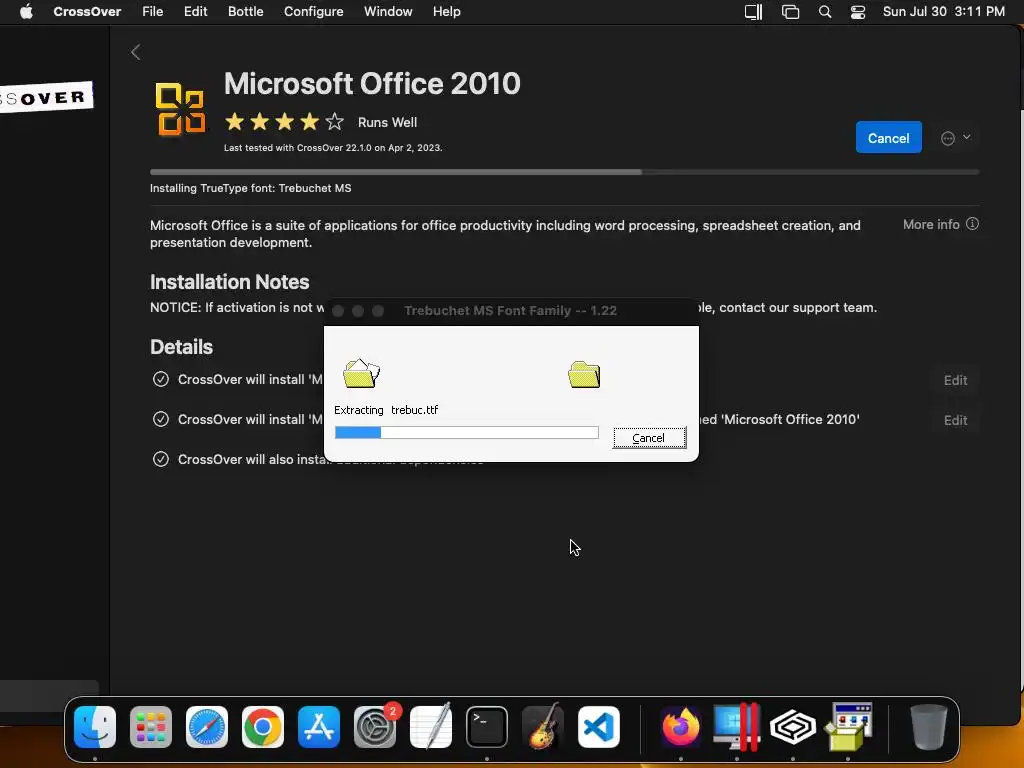Open Spotlight search in menu bar
This screenshot has height=768, width=1024.
point(825,12)
